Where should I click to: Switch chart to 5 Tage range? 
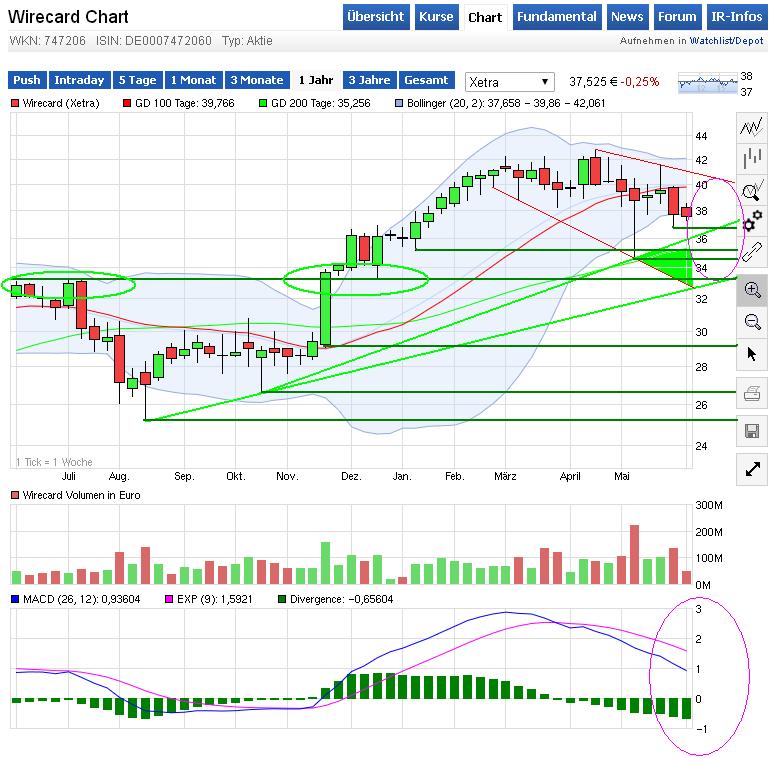click(x=138, y=80)
